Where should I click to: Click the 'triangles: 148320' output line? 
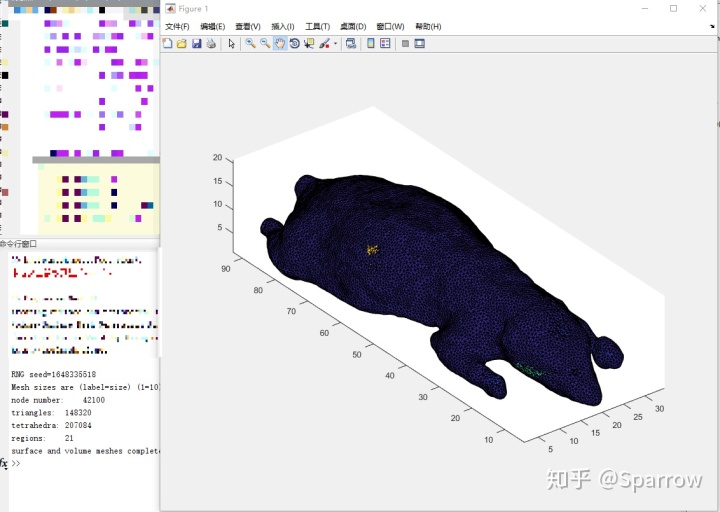51,413
